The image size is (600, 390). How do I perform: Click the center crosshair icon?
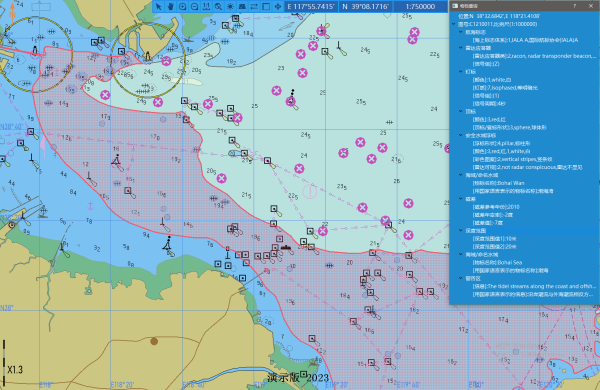278,7
